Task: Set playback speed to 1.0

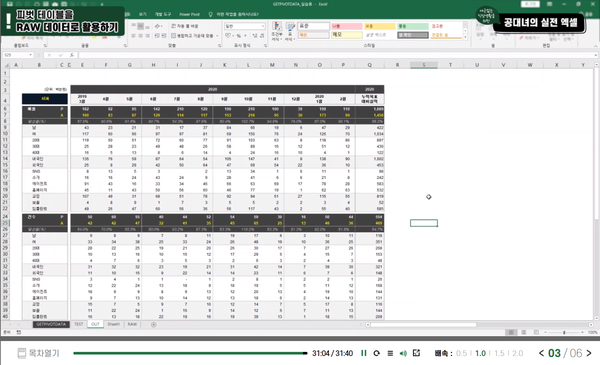Action: coord(480,353)
